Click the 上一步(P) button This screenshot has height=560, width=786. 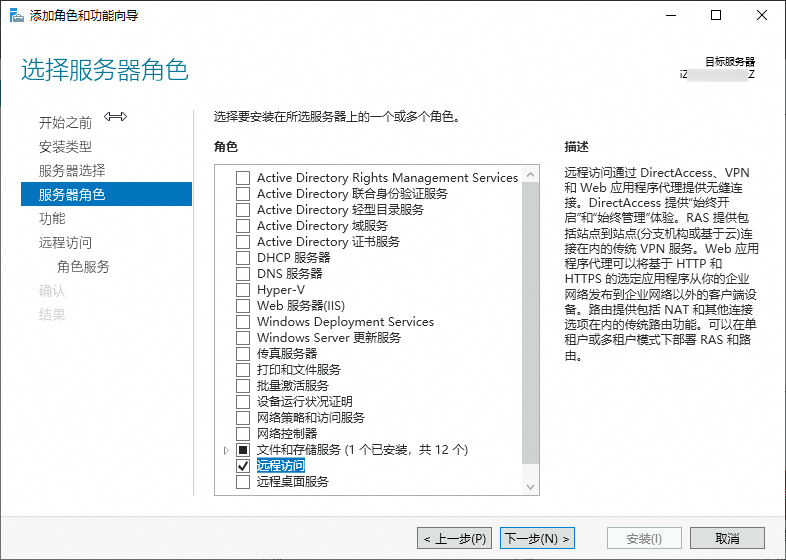point(454,538)
